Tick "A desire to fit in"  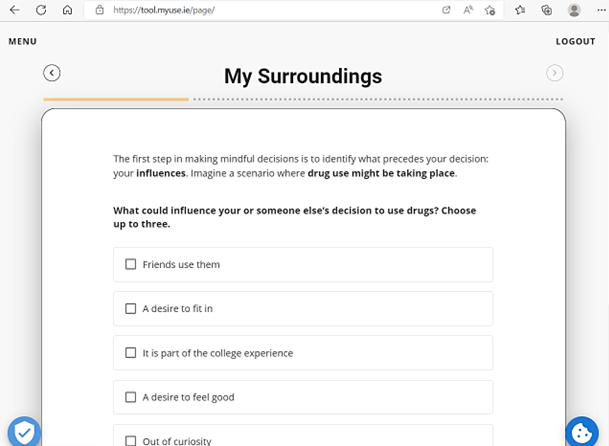point(131,309)
